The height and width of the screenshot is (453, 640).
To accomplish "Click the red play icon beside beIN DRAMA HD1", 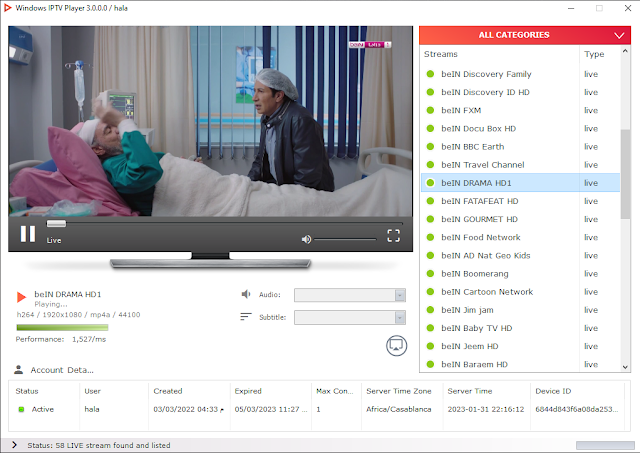I will 21,297.
